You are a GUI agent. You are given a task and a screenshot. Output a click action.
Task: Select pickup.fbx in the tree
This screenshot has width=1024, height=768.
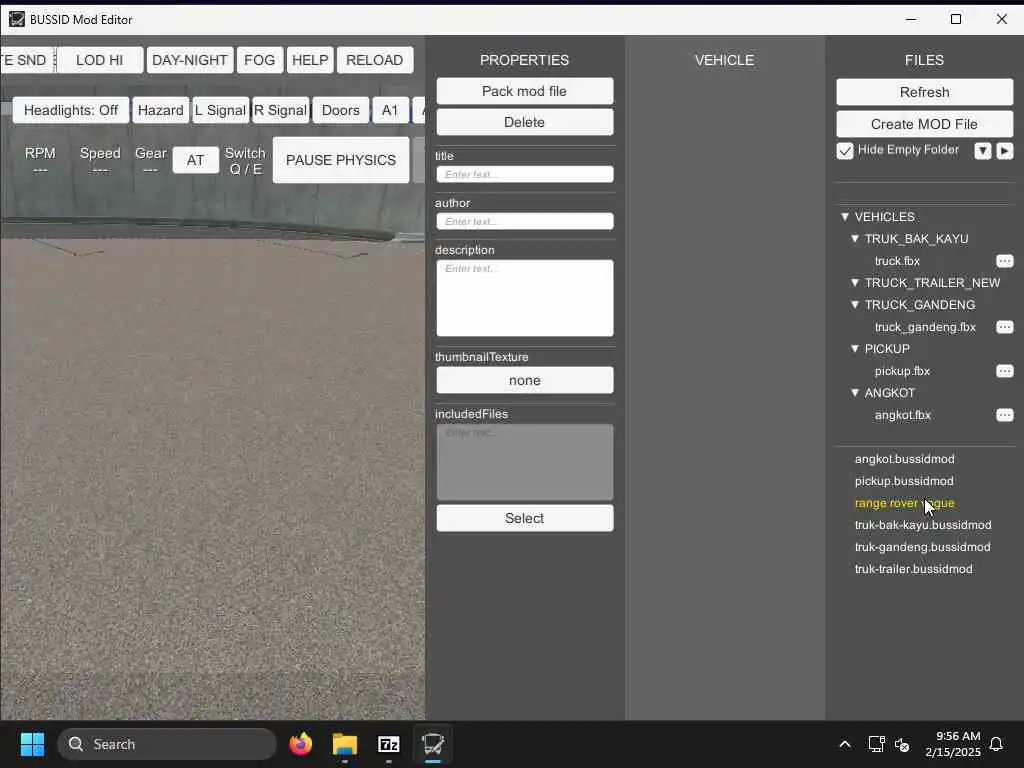click(903, 371)
